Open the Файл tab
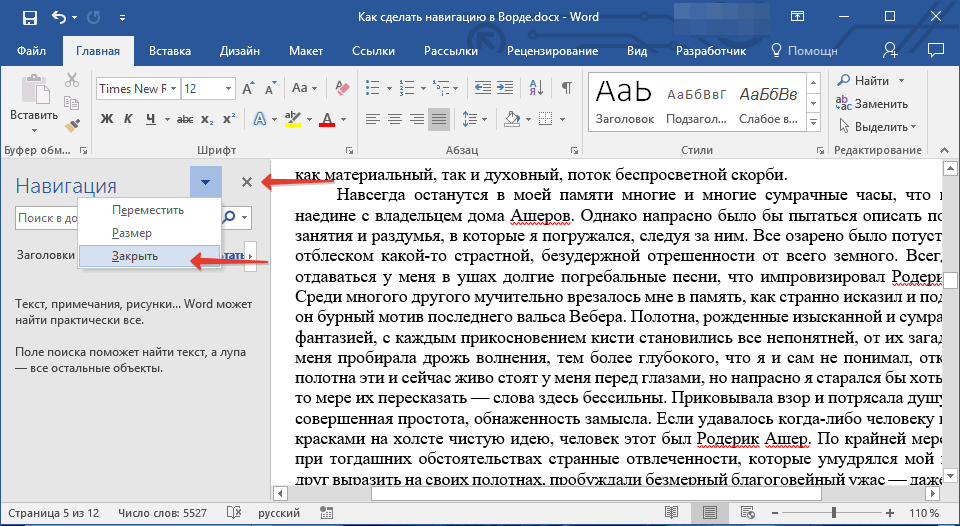960x526 pixels. click(31, 51)
